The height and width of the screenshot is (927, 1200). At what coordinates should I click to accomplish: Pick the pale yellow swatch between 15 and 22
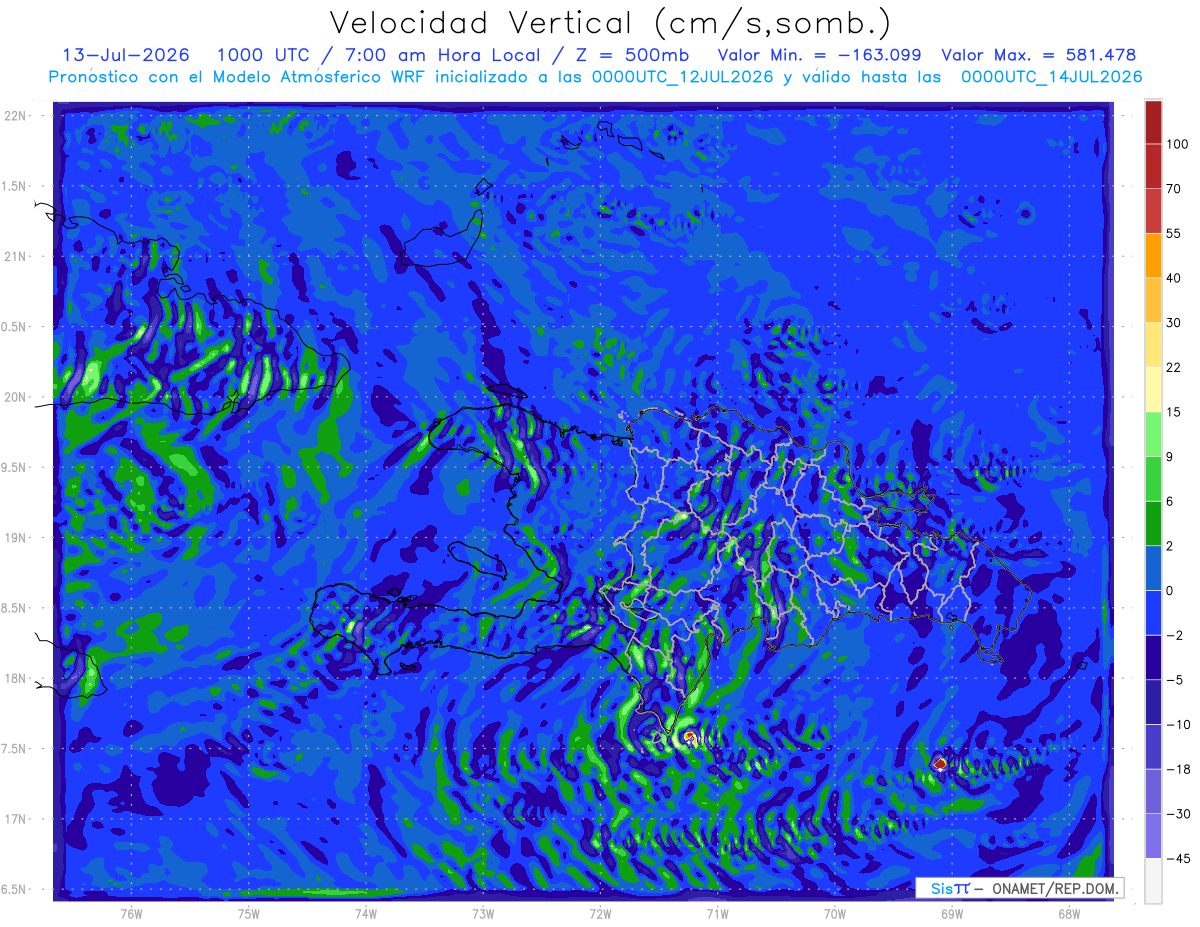click(x=1153, y=389)
